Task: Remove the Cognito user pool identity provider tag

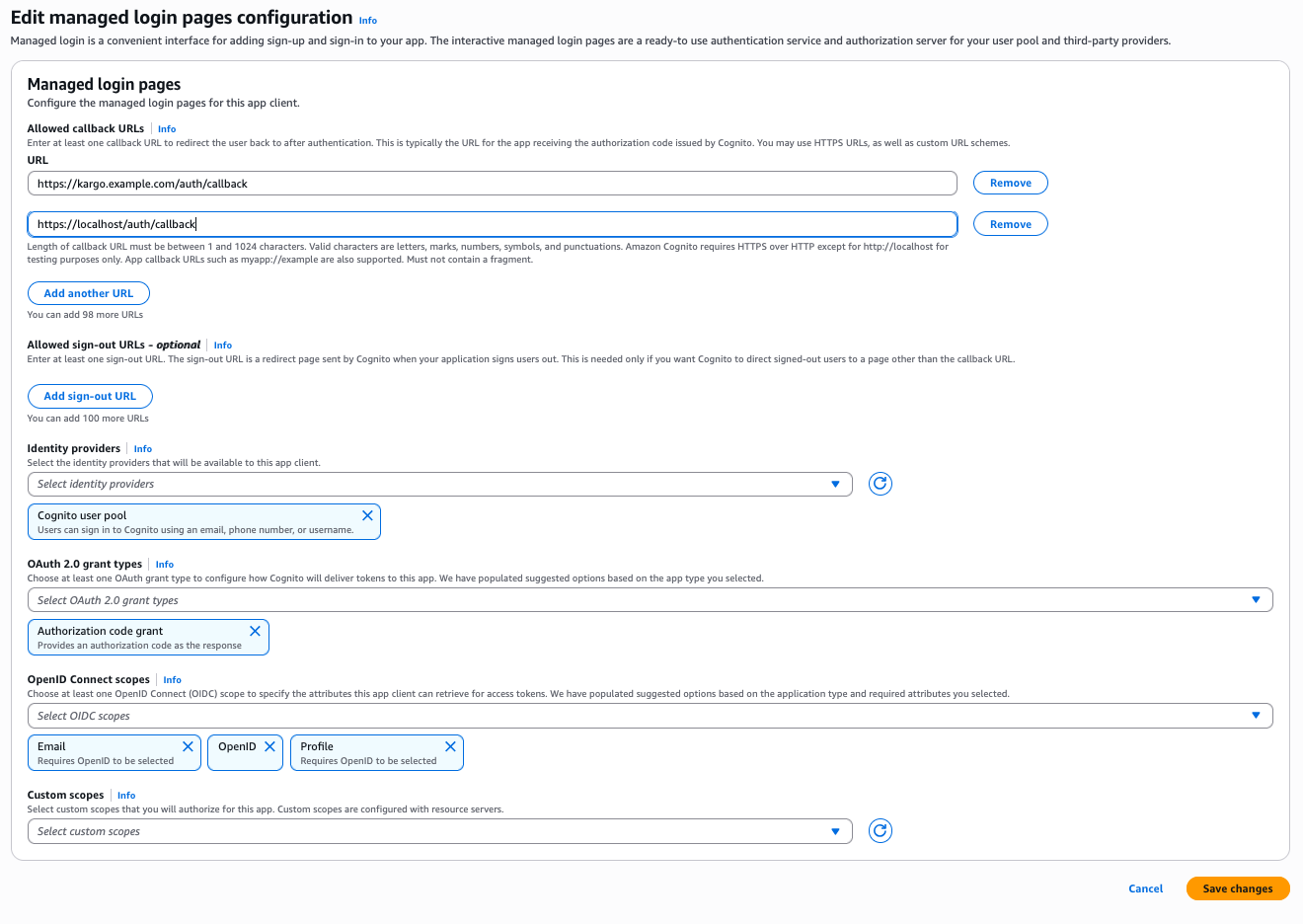Action: [367, 514]
